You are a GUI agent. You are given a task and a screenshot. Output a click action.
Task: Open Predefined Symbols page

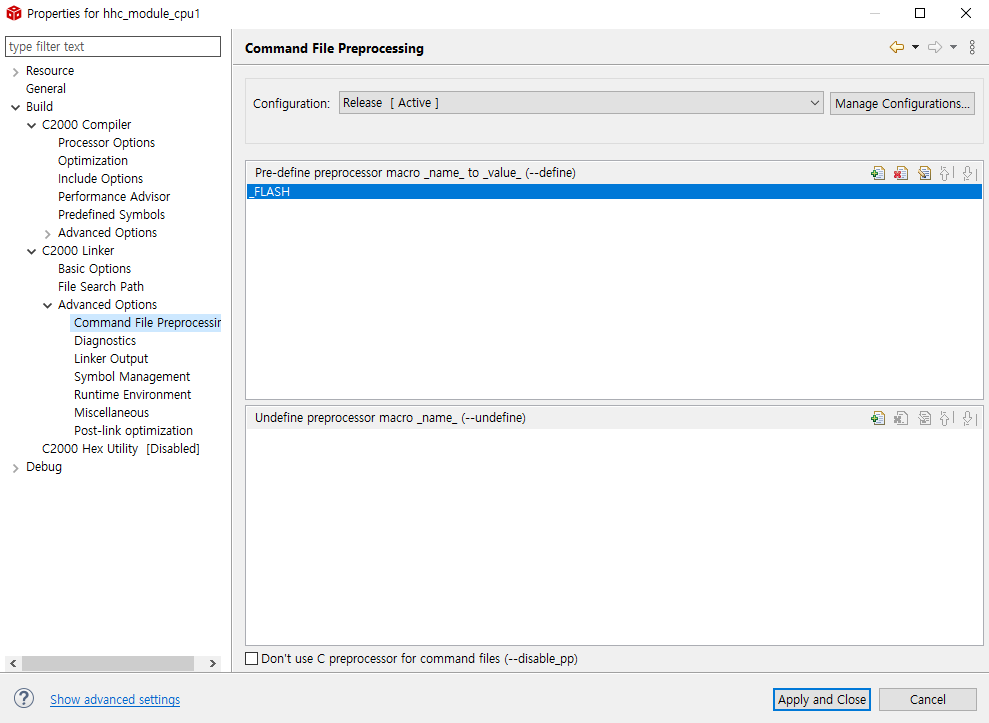(x=111, y=215)
